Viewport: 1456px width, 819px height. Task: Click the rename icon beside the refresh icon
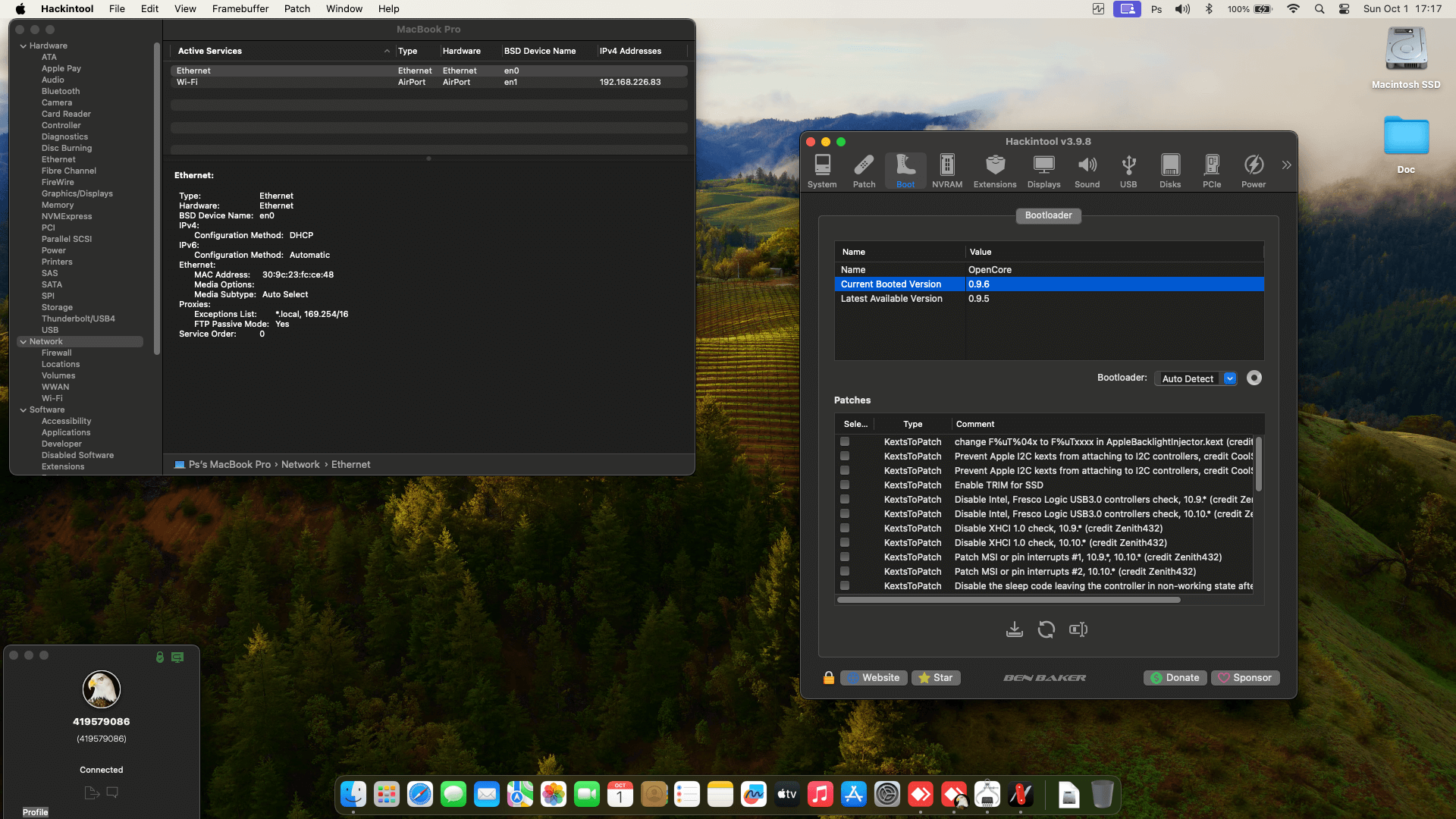(1078, 629)
